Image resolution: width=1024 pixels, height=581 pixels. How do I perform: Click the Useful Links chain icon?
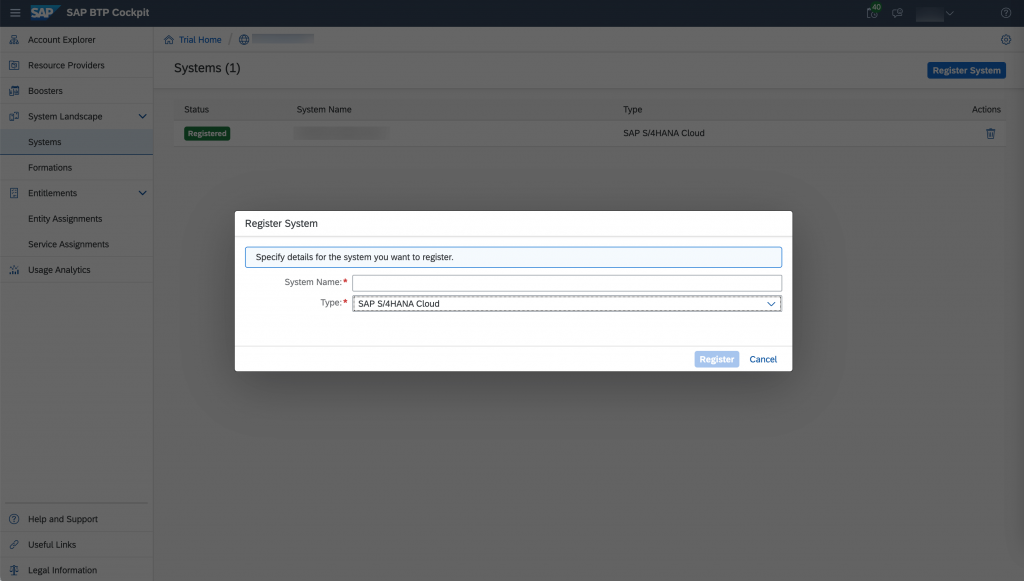pyautogui.click(x=14, y=544)
